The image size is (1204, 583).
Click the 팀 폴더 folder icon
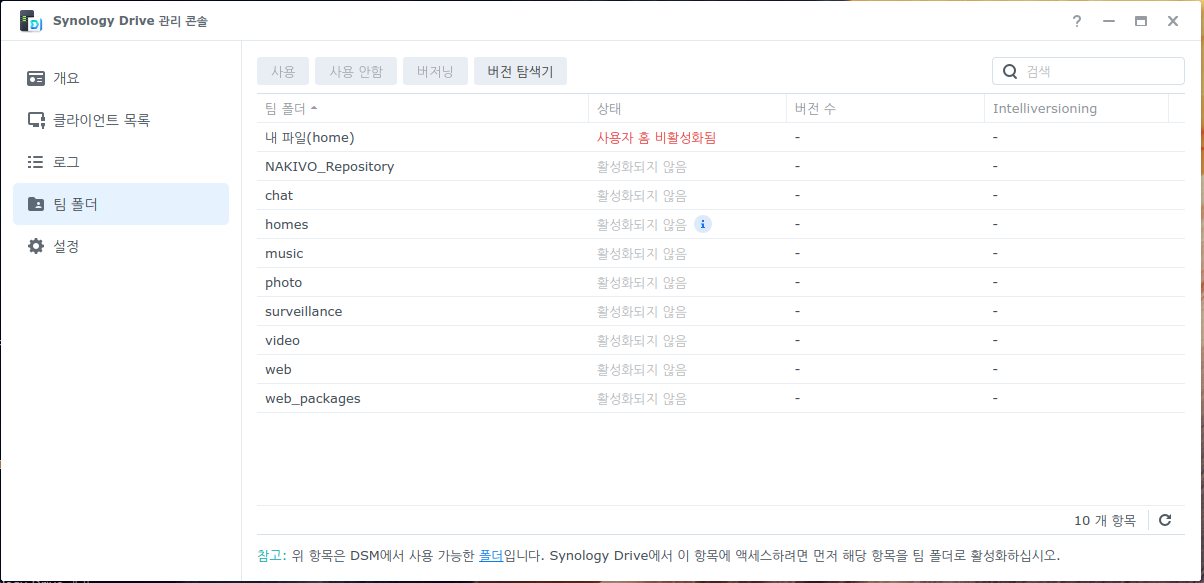(36, 204)
